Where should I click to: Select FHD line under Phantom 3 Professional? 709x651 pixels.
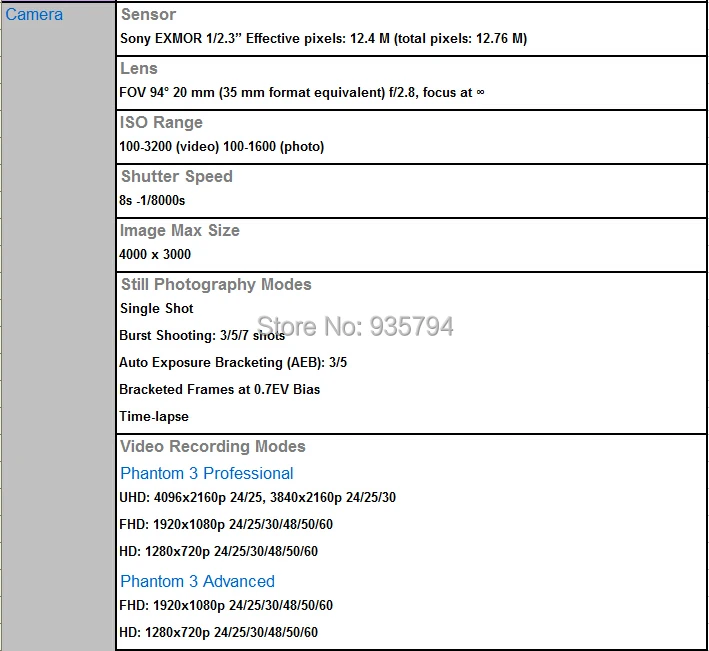[x=226, y=524]
